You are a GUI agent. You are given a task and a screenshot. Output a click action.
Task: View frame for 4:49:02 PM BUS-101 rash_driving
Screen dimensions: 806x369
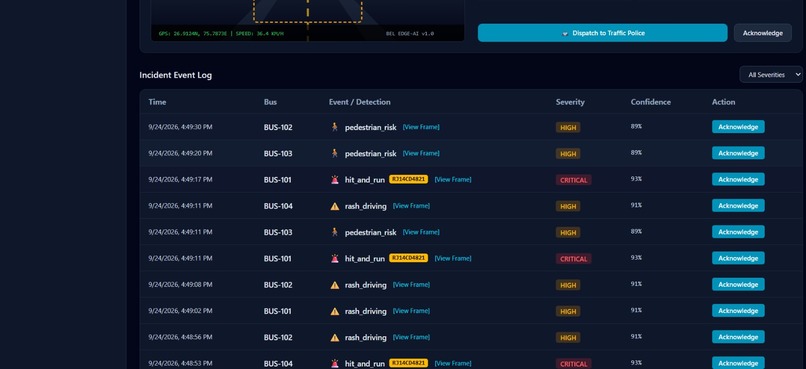(x=411, y=310)
